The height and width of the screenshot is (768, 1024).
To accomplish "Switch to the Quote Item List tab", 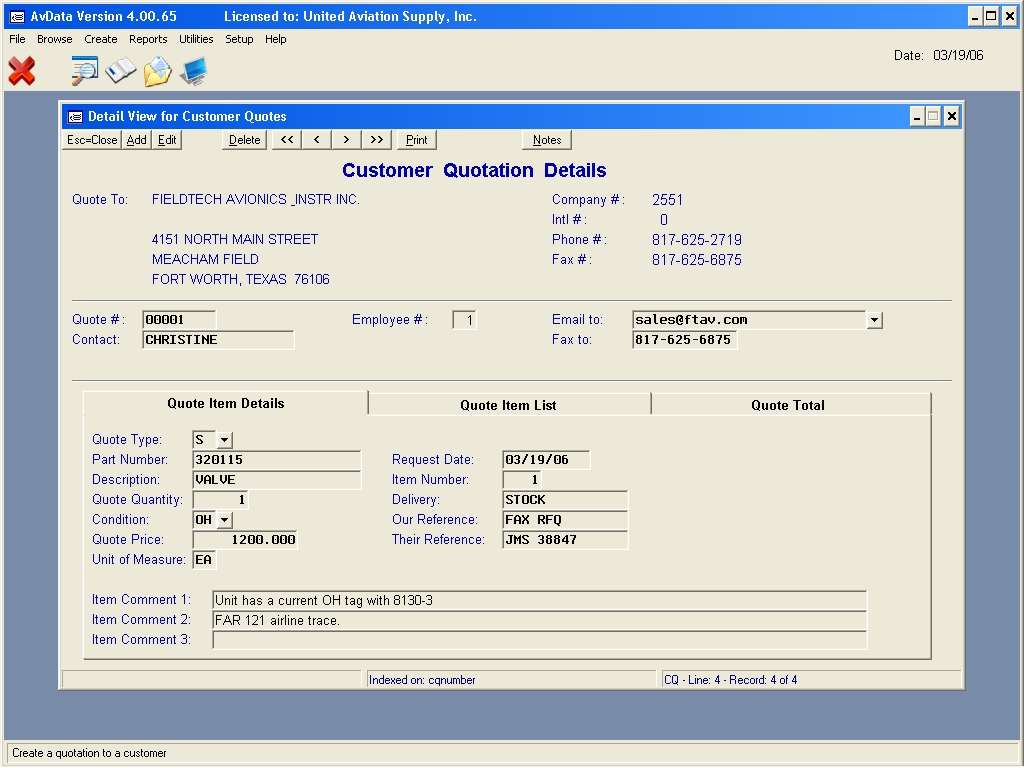I will (x=508, y=405).
